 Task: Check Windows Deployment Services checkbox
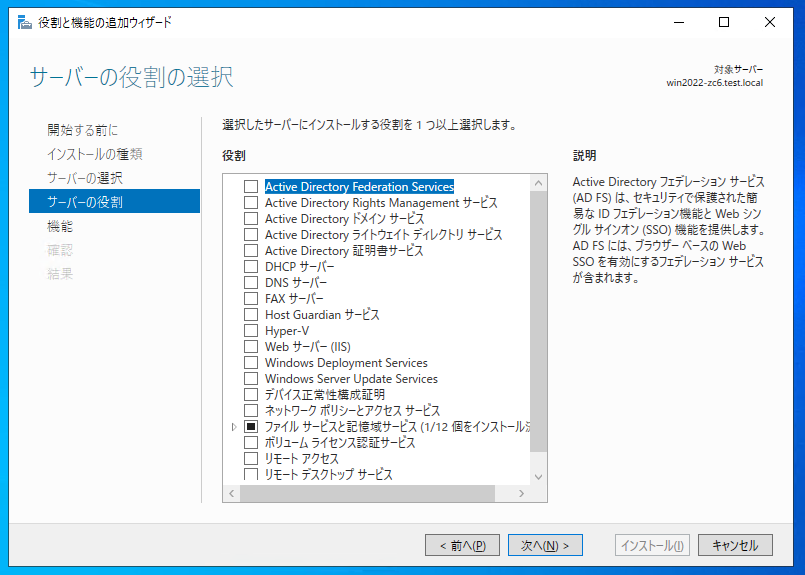251,362
